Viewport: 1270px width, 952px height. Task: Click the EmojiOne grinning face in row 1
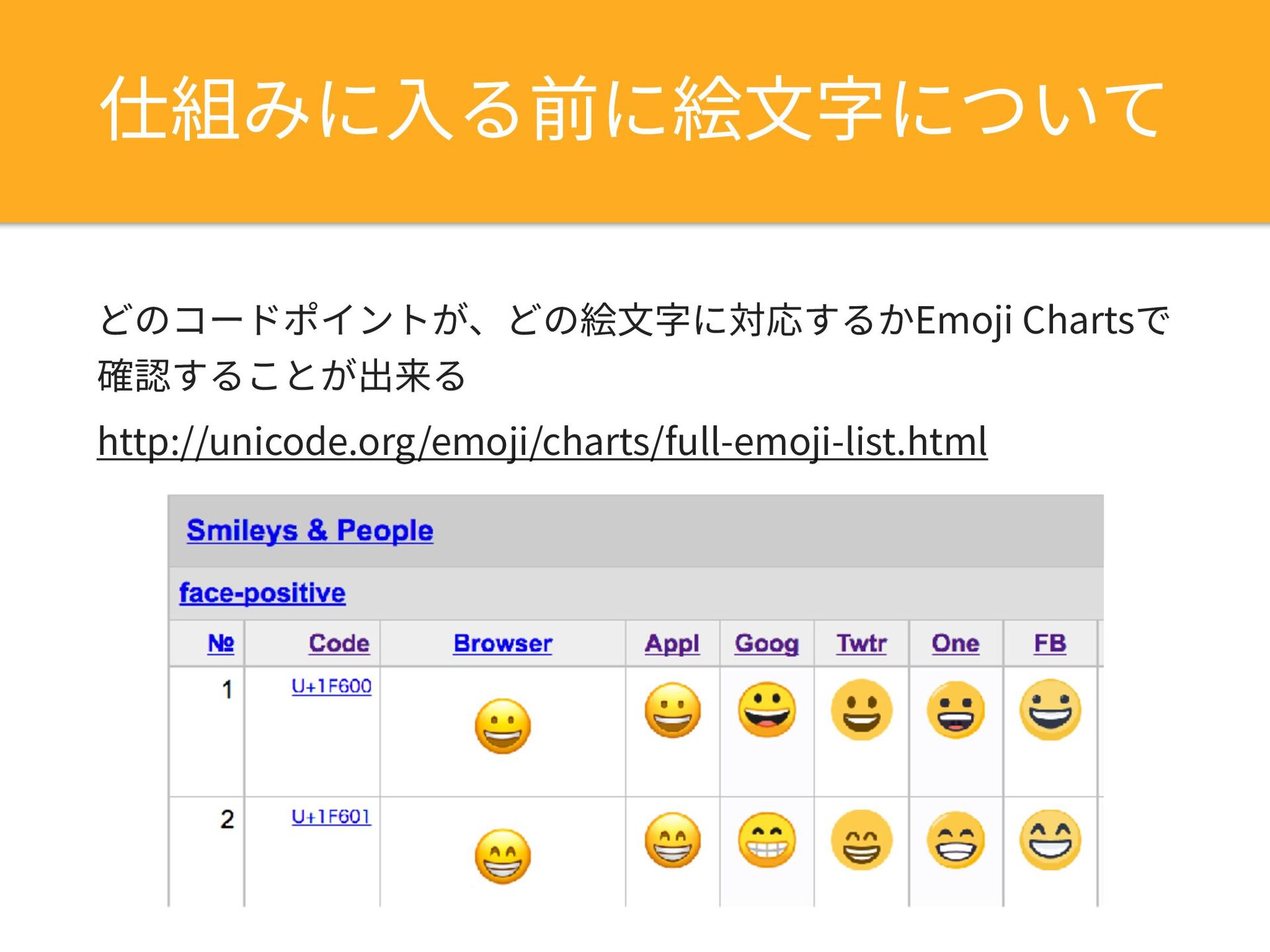[x=955, y=710]
